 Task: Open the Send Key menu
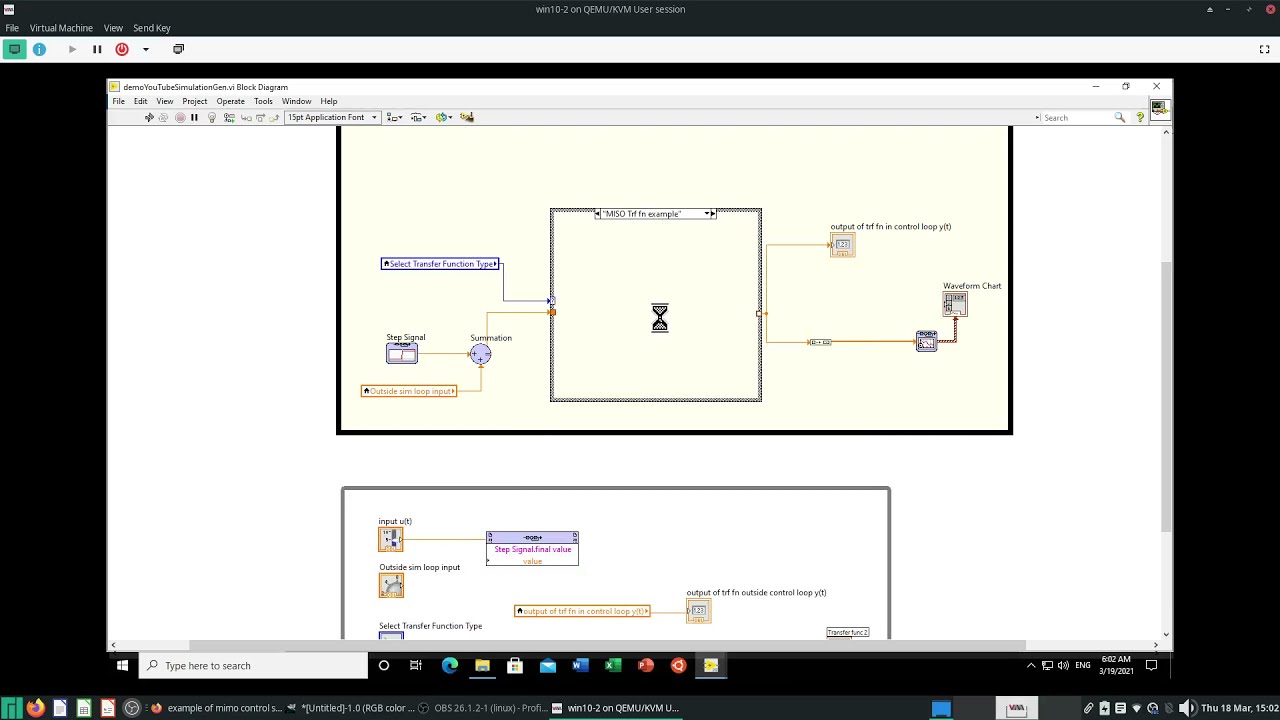152,28
